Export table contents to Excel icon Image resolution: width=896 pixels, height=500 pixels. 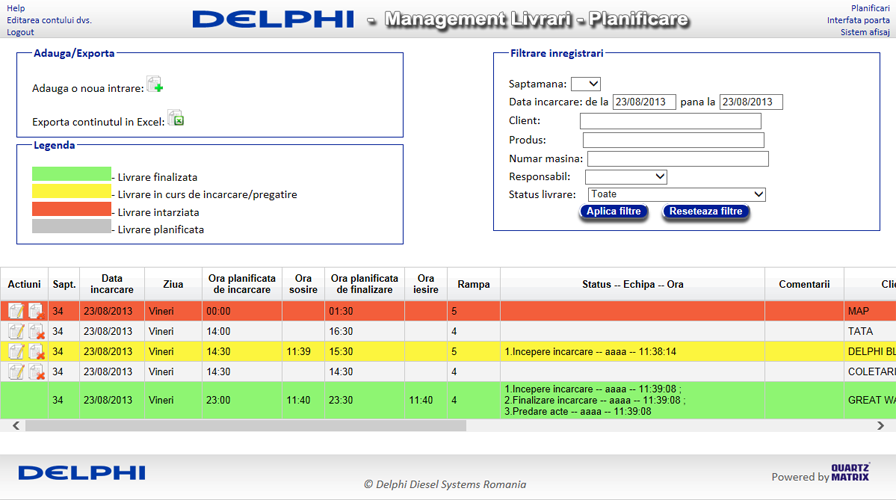coord(175,118)
